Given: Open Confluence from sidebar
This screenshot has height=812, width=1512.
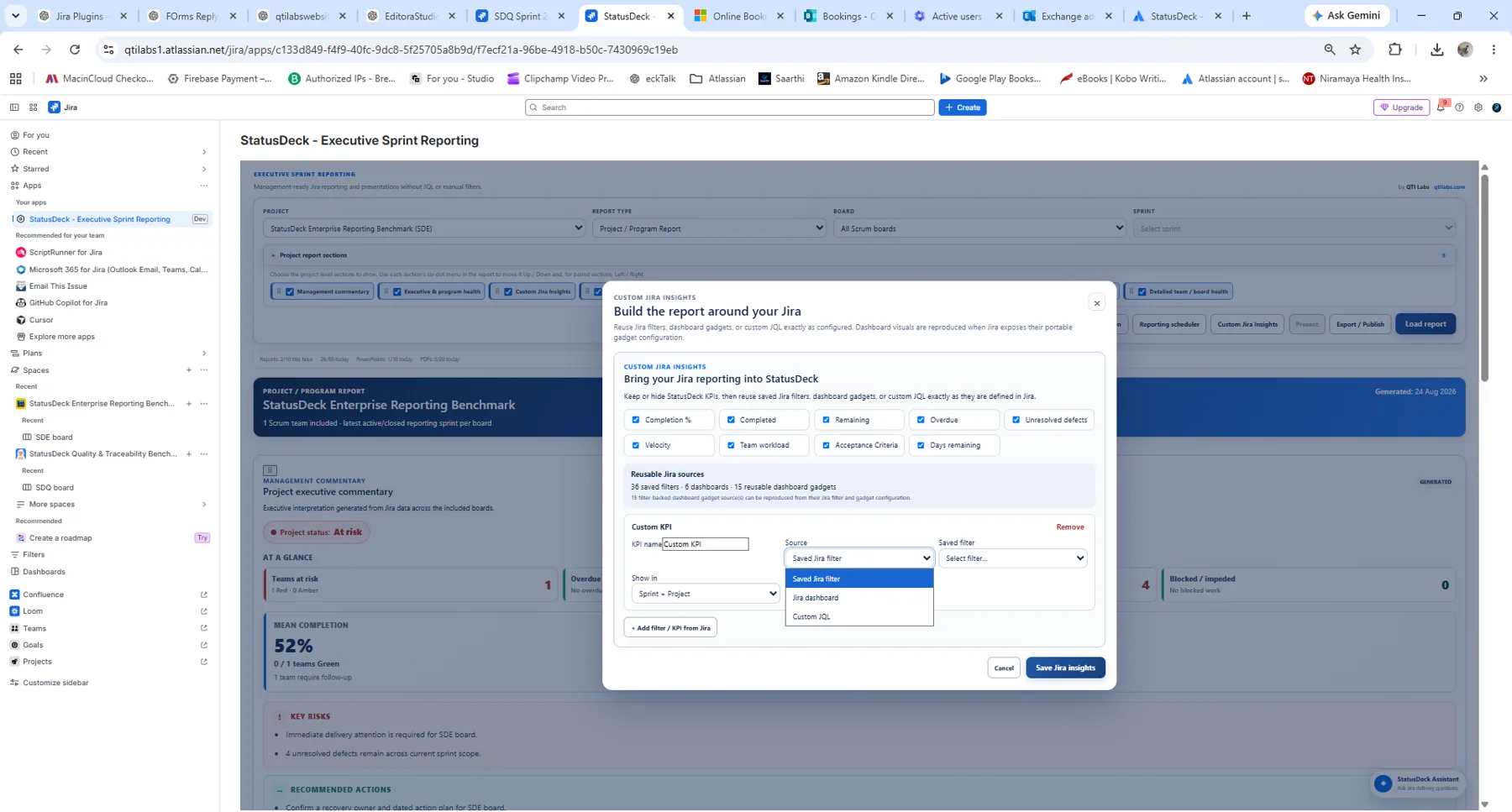Looking at the screenshot, I should (x=43, y=595).
